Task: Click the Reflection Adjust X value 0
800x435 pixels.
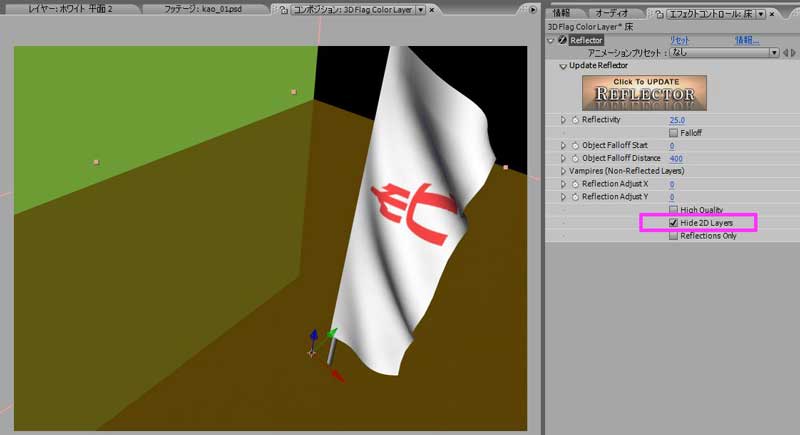Action: point(672,184)
